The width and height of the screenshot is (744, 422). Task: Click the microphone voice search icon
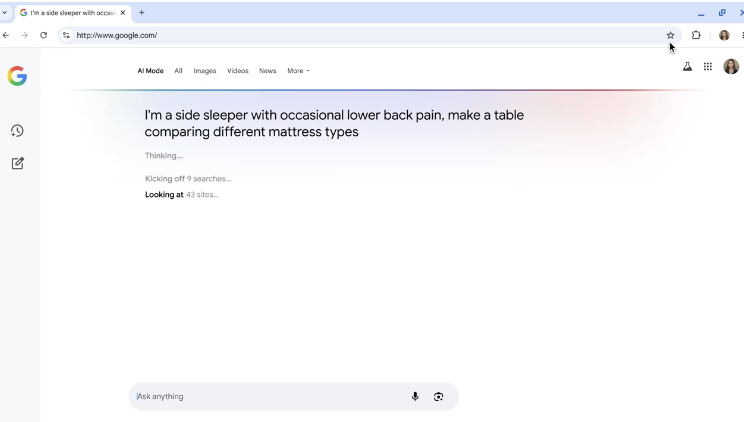[415, 396]
